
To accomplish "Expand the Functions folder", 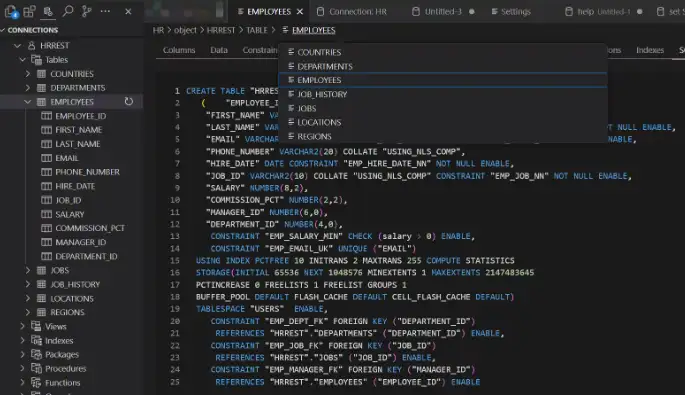I will click(22, 383).
